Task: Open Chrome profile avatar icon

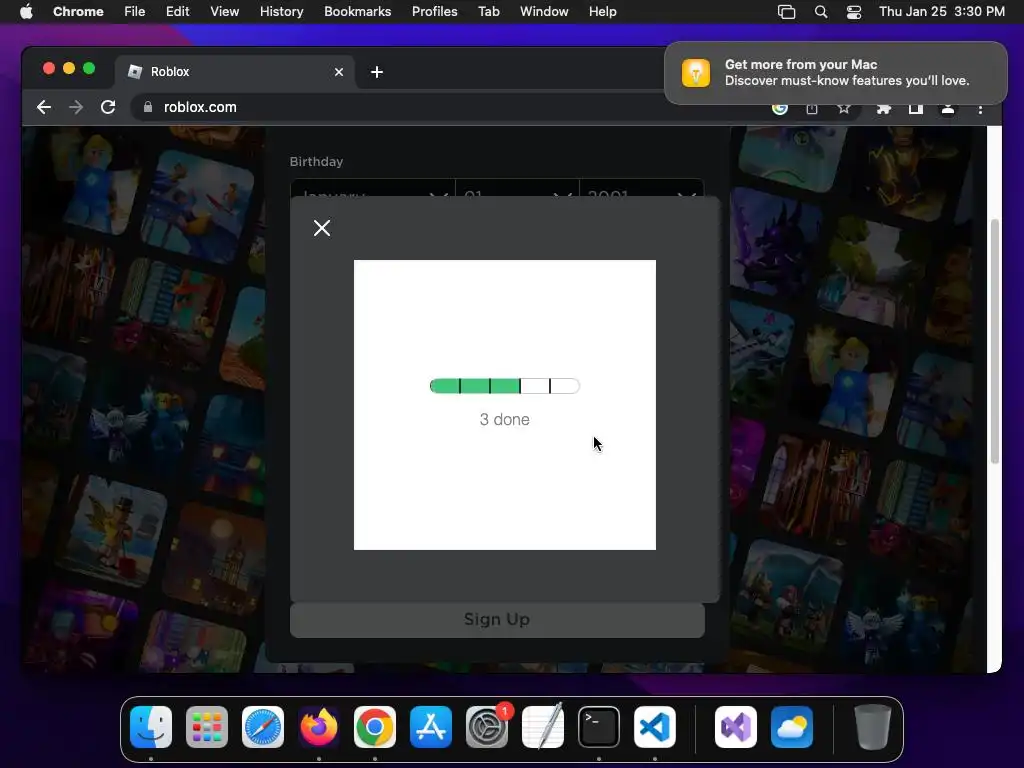Action: click(x=948, y=108)
